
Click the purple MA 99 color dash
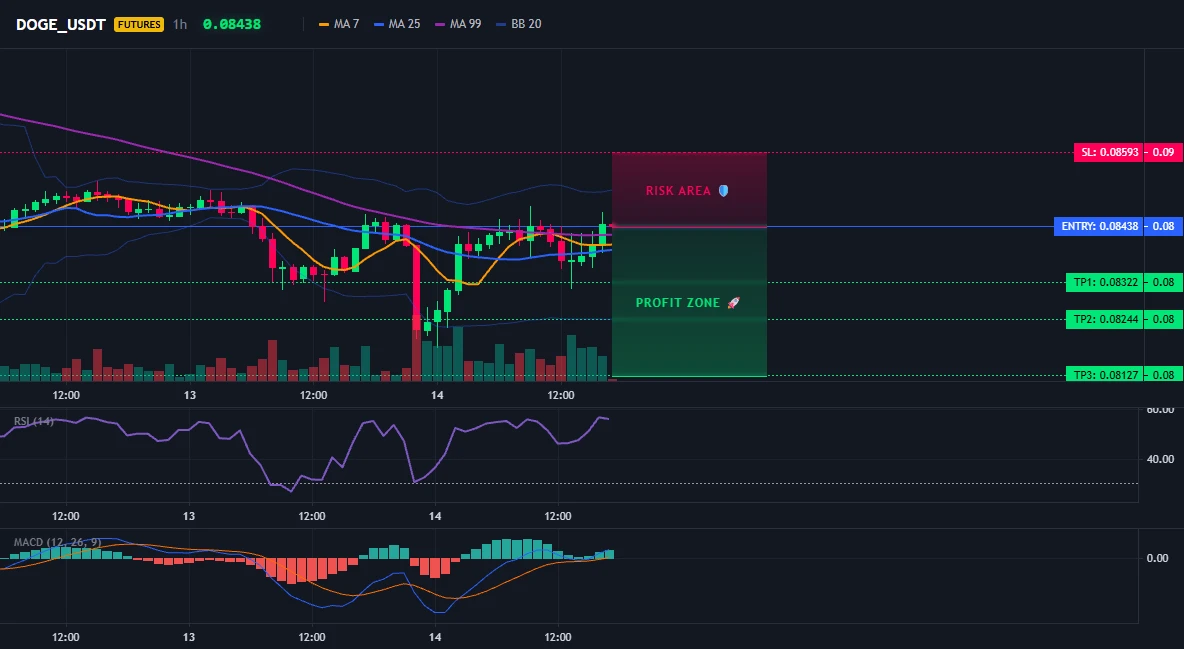[440, 24]
